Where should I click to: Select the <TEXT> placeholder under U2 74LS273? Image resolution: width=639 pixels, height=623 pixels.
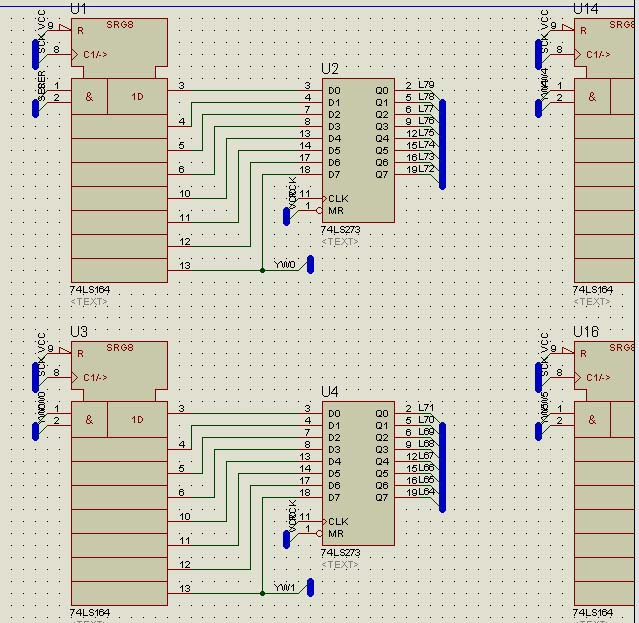pyautogui.click(x=340, y=242)
